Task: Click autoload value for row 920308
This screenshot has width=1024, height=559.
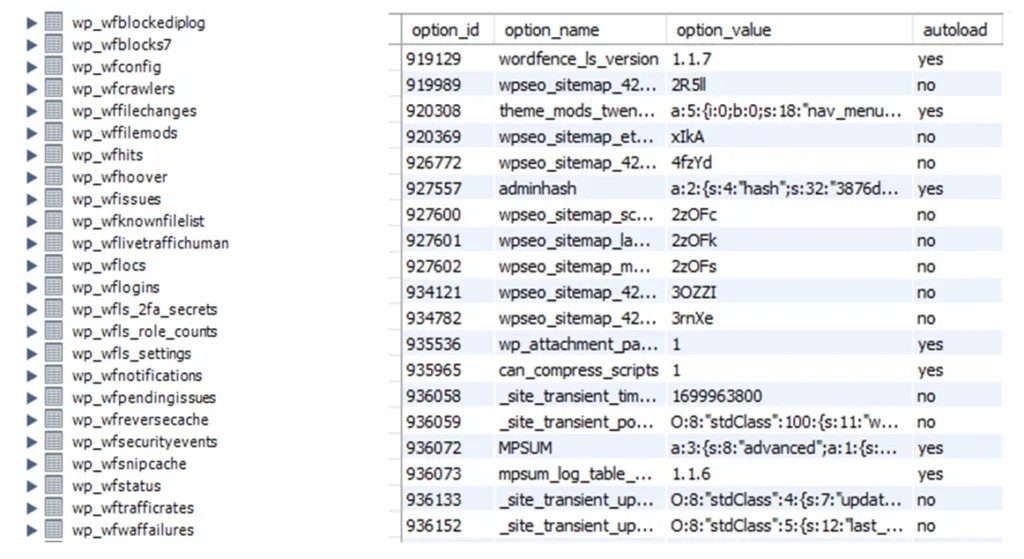Action: coord(957,111)
